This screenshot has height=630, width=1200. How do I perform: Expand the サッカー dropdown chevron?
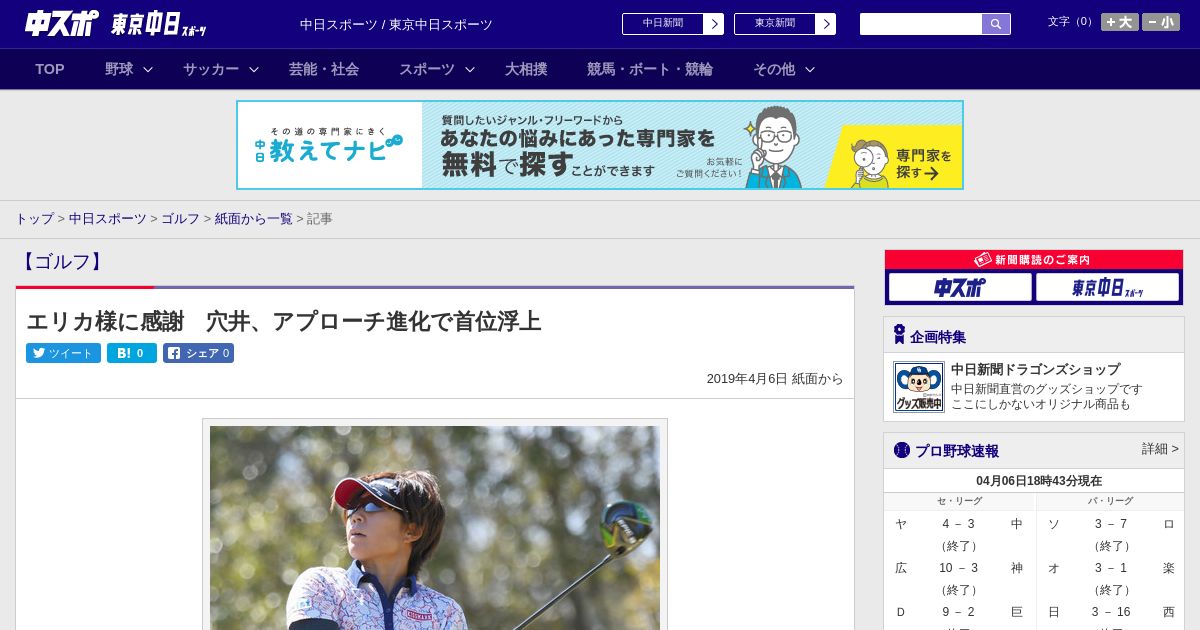pyautogui.click(x=254, y=69)
